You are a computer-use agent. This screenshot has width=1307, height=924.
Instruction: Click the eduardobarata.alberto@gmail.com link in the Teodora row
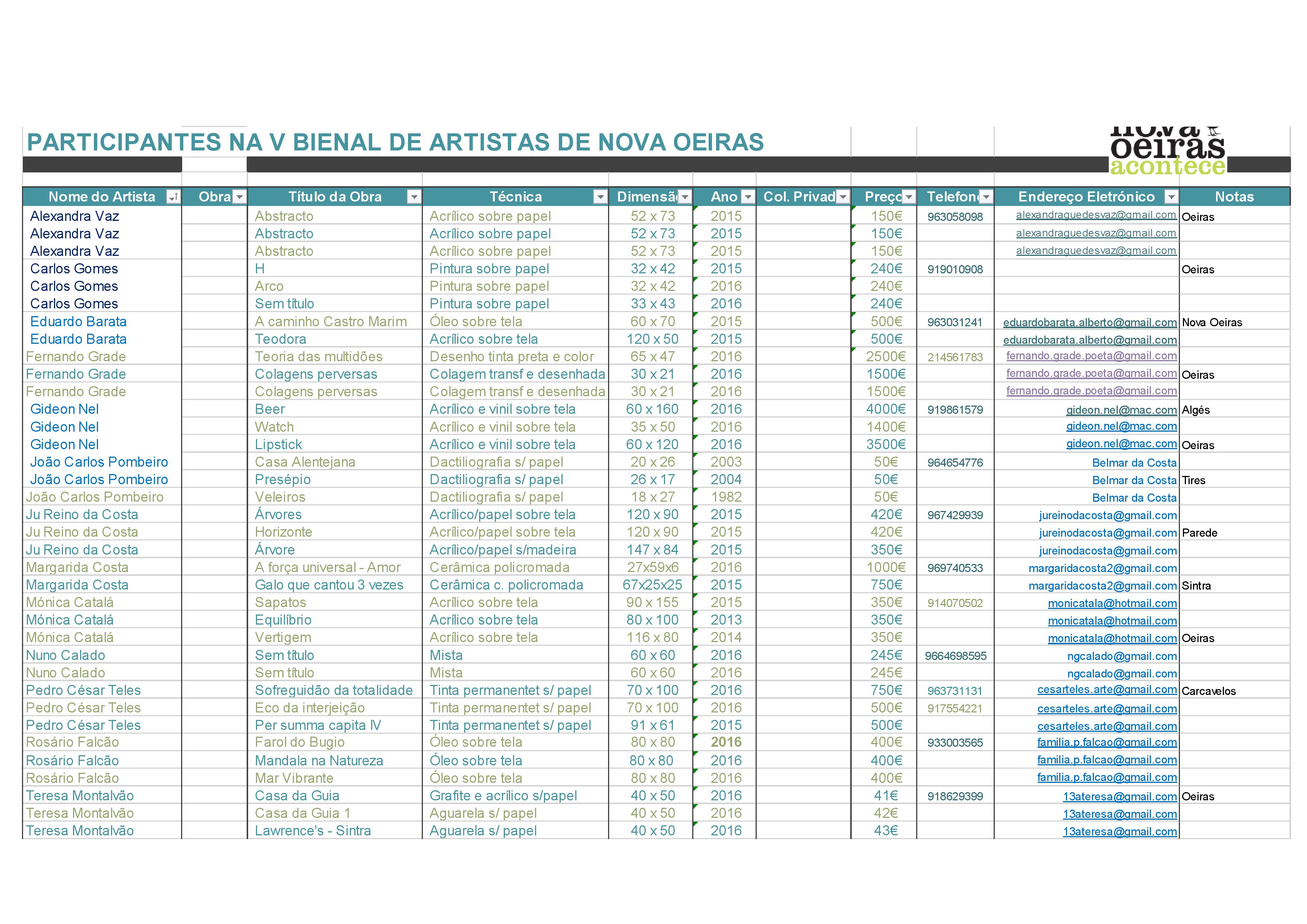tap(1089, 340)
